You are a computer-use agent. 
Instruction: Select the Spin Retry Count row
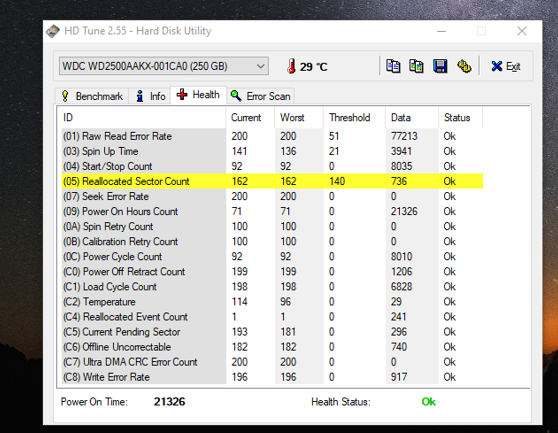(x=272, y=226)
